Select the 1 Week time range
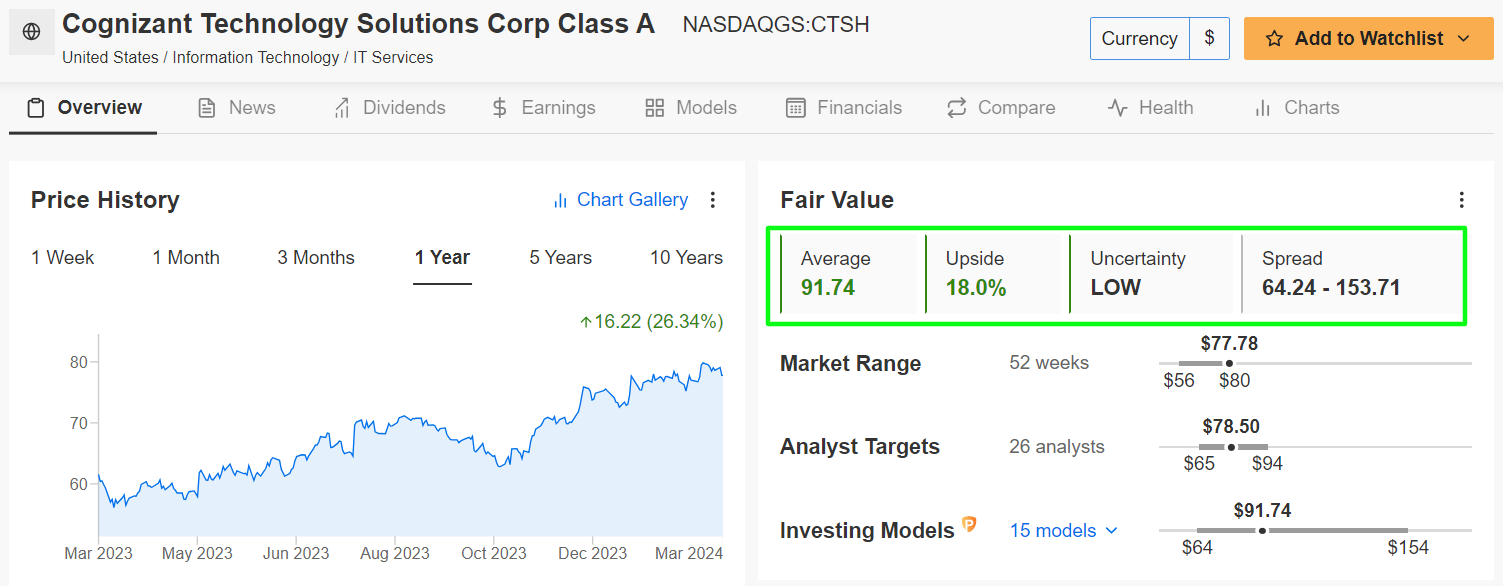Screen dimensions: 1503x586 [x=62, y=258]
